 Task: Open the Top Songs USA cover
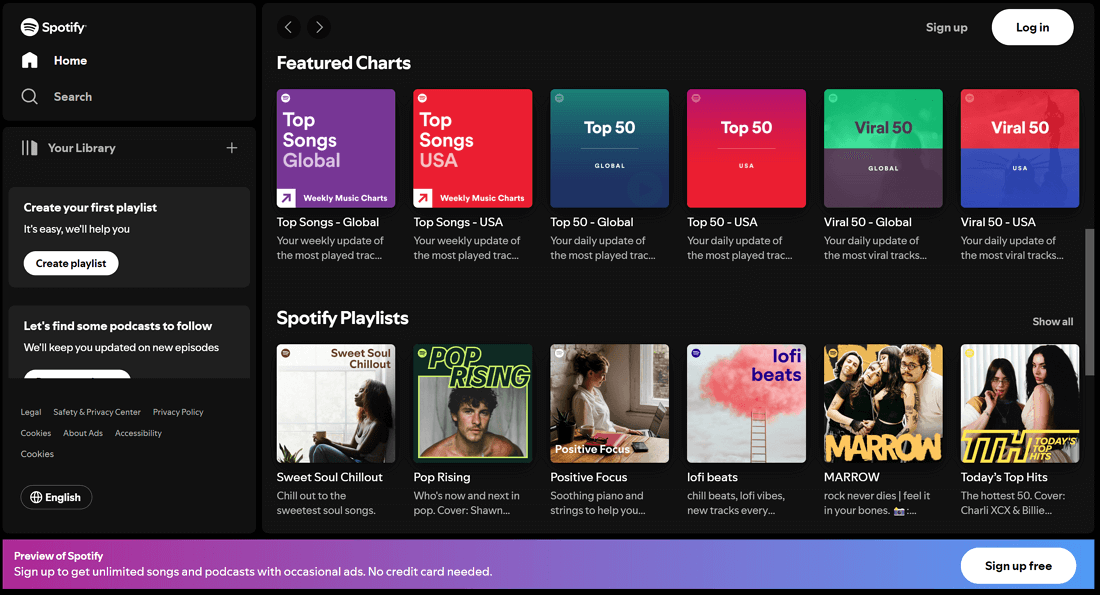[473, 148]
